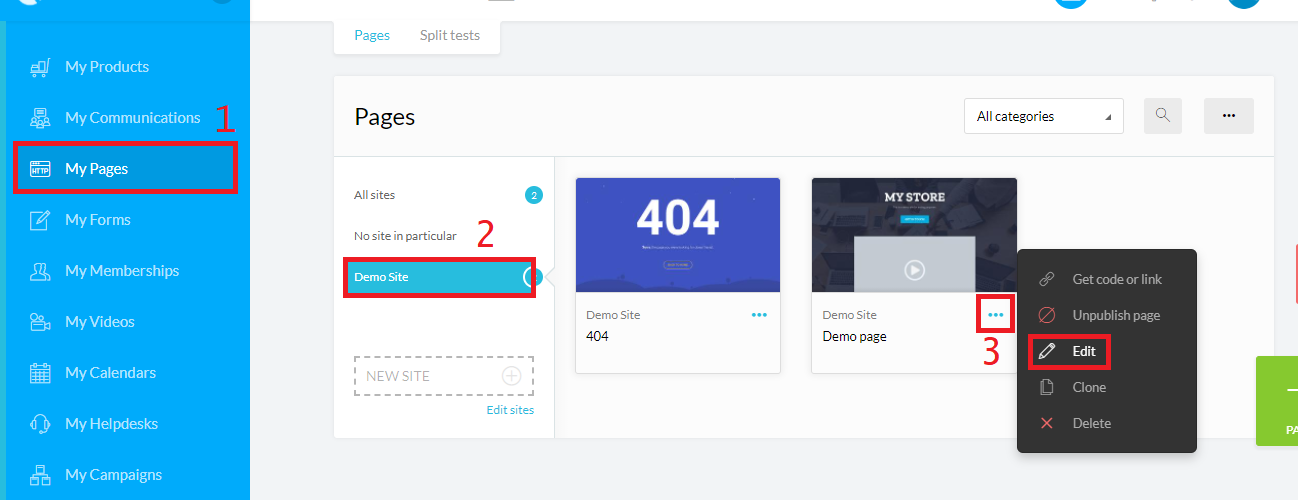Click the 404 page name text
The image size is (1298, 500).
click(597, 336)
